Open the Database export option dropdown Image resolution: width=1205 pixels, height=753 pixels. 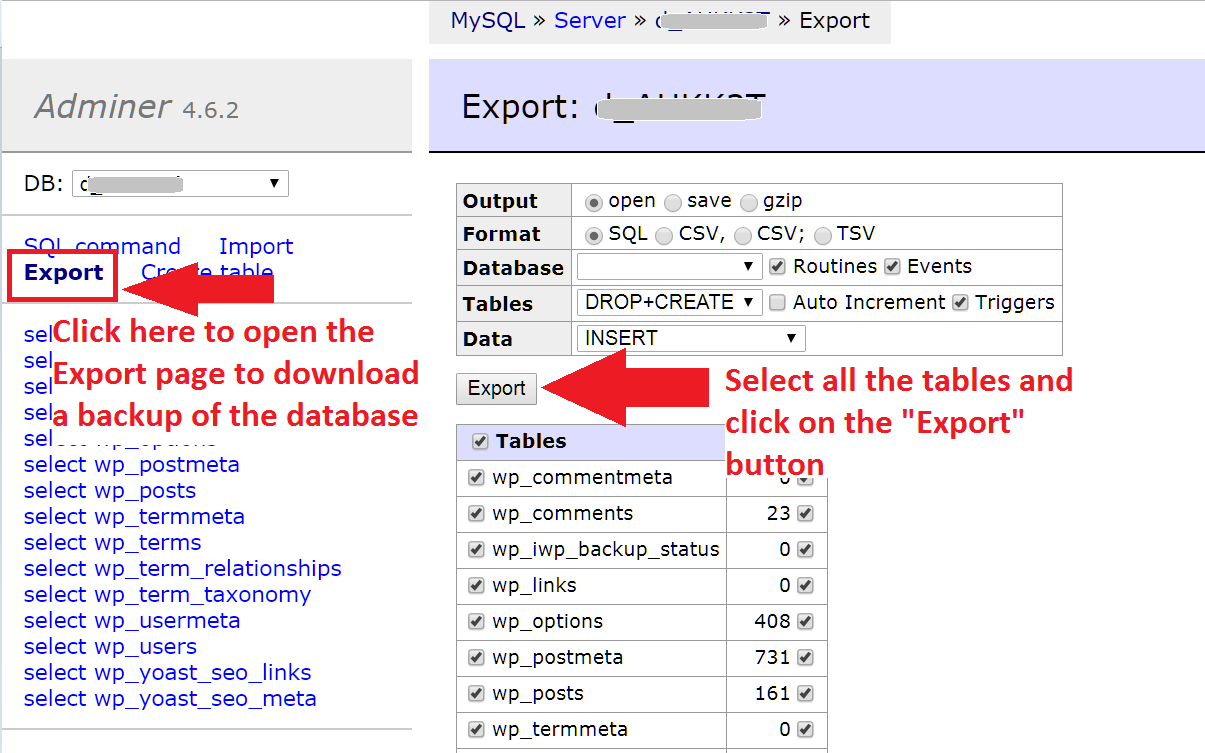click(670, 267)
